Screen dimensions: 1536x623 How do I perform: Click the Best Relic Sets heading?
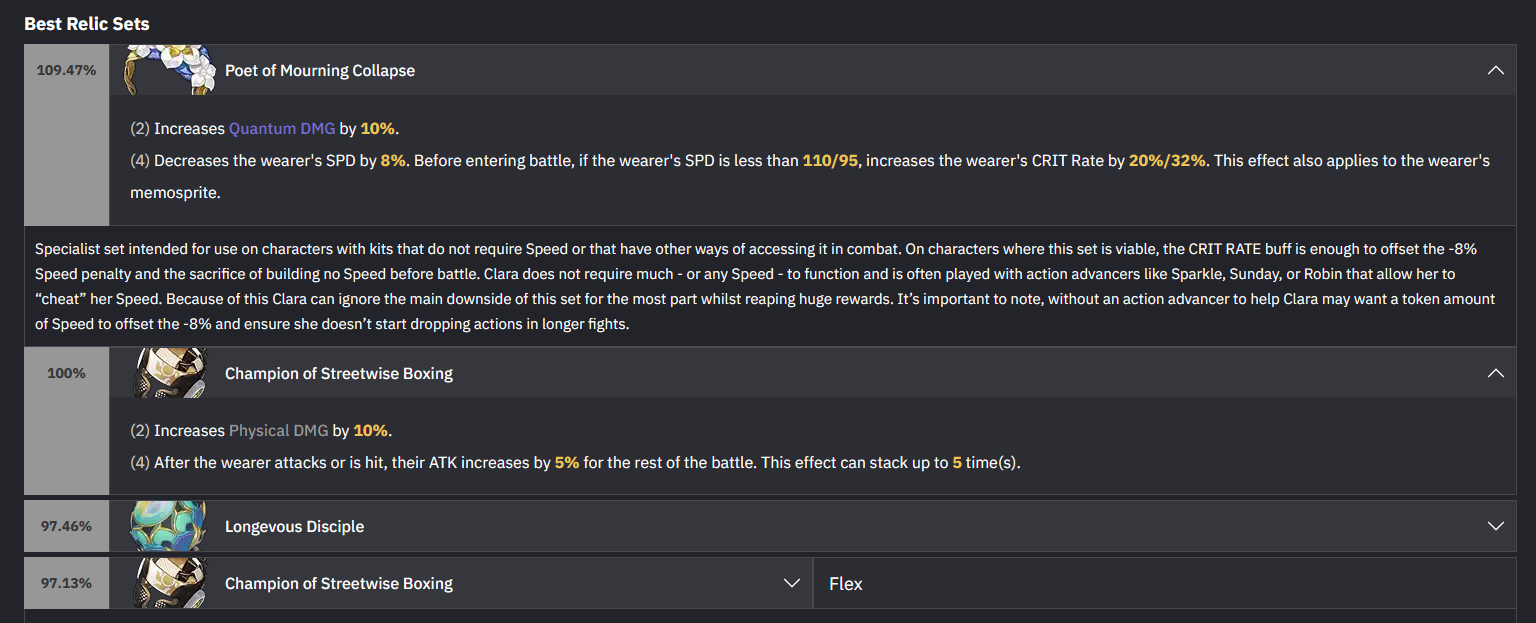pos(87,23)
